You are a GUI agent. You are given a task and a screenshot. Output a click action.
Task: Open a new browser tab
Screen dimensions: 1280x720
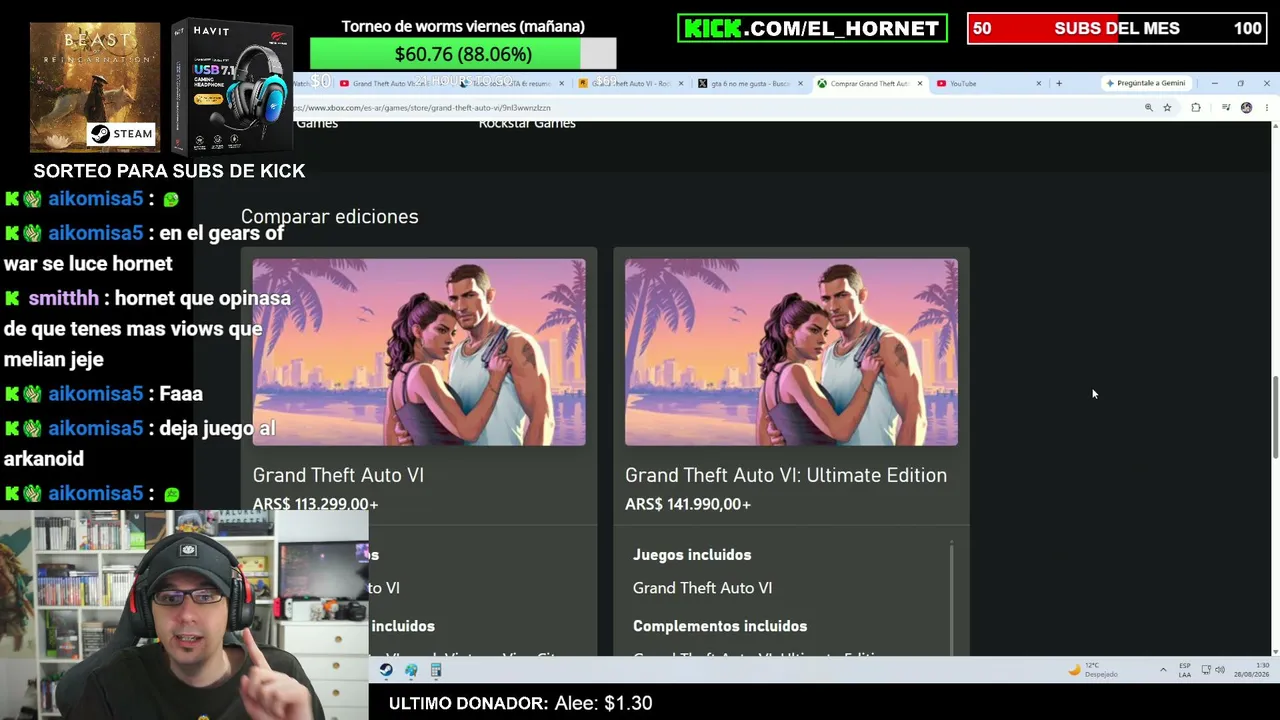(1059, 83)
